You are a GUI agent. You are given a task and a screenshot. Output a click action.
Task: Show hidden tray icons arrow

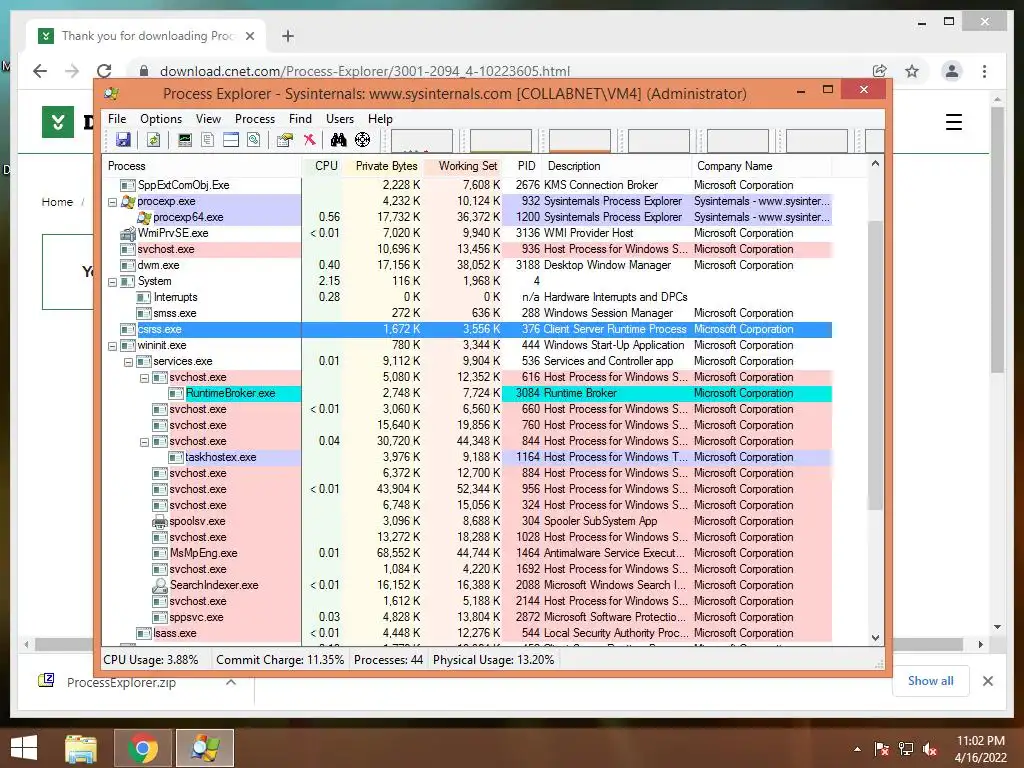point(857,750)
